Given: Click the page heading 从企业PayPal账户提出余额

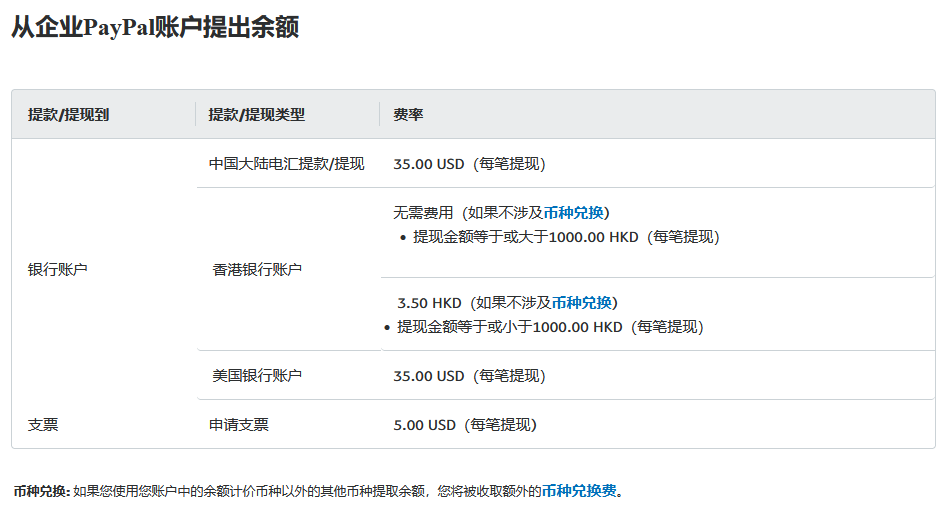Looking at the screenshot, I should pyautogui.click(x=155, y=28).
